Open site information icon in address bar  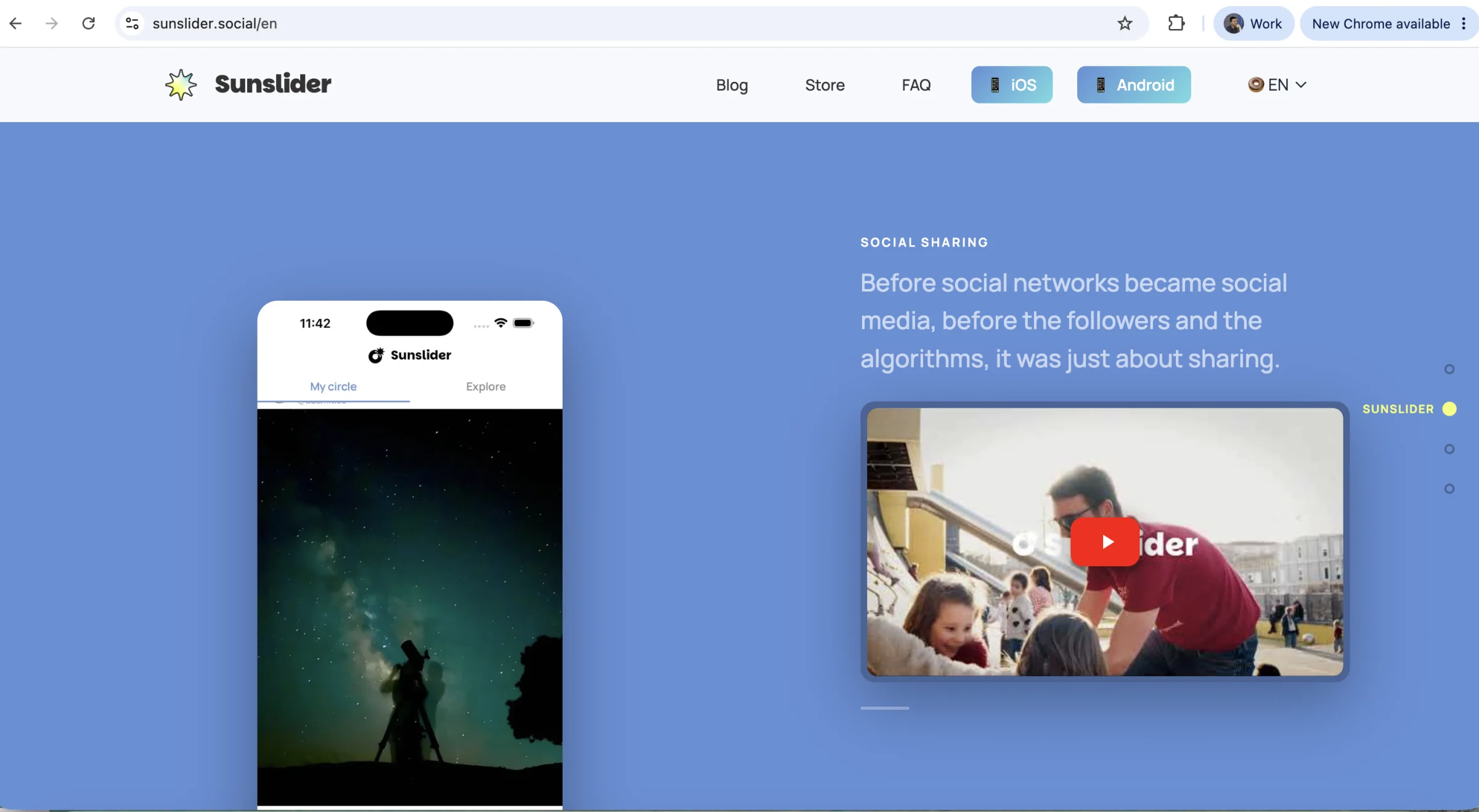click(x=132, y=23)
